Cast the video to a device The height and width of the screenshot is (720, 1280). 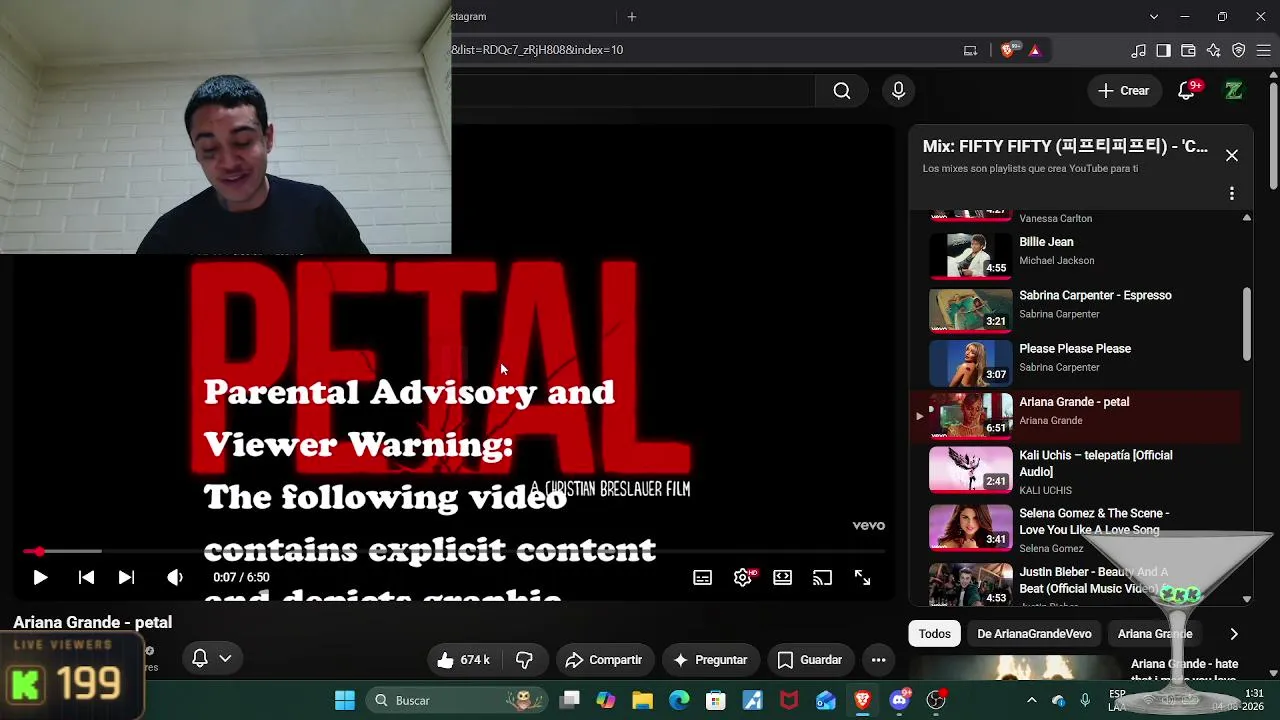[822, 577]
